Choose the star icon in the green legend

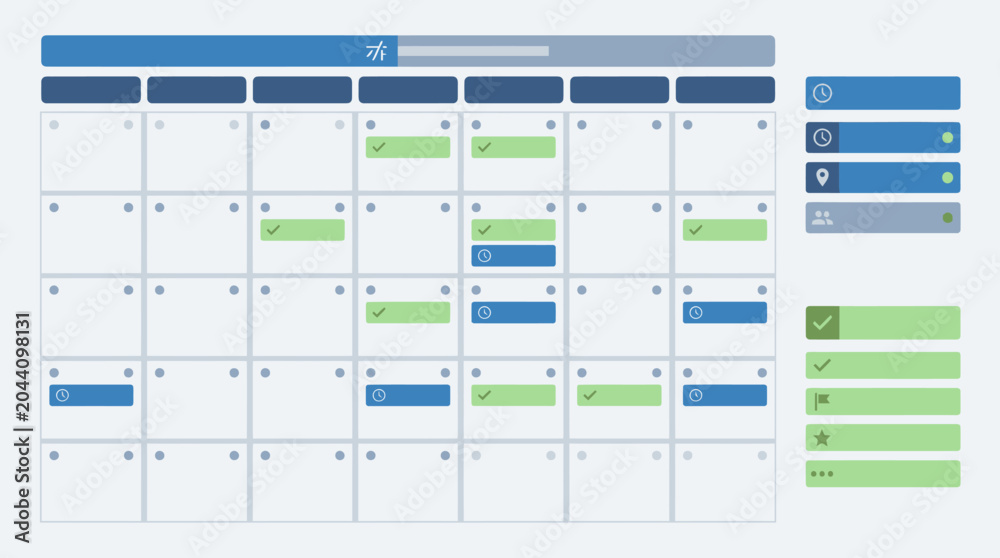pyautogui.click(x=822, y=437)
